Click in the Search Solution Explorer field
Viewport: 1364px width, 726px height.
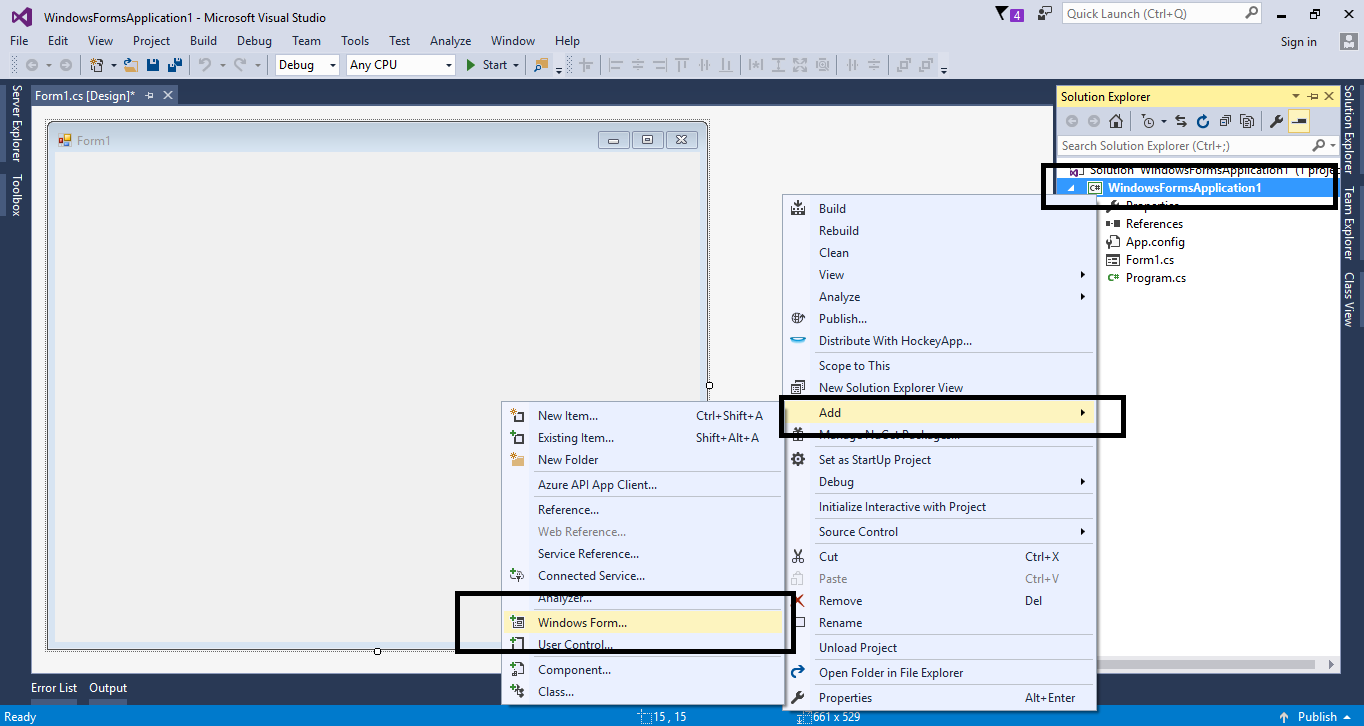pyautogui.click(x=1197, y=146)
